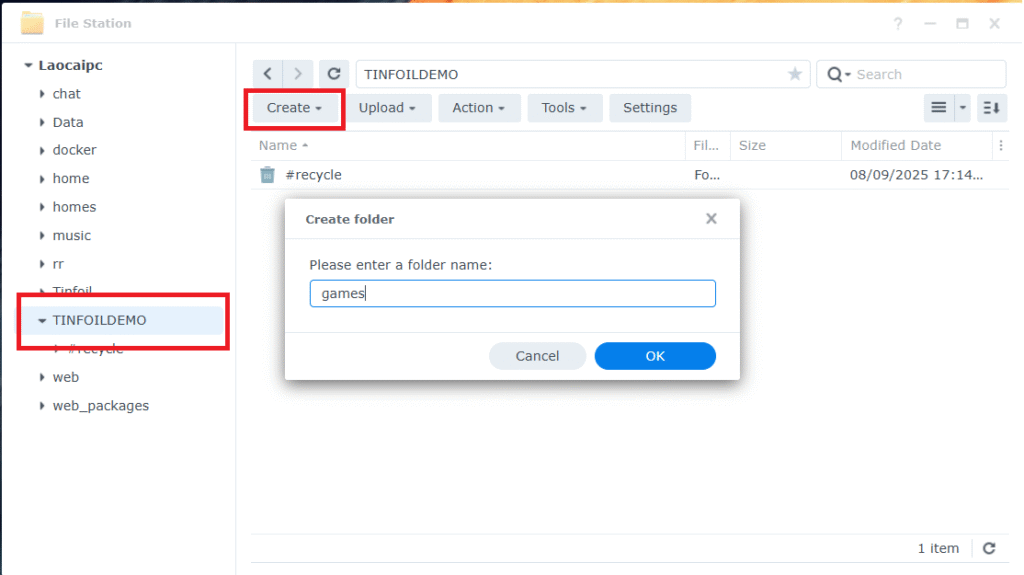Viewport: 1024px width, 575px height.
Task: Collapse the Laocaipc root tree node
Action: pos(28,66)
